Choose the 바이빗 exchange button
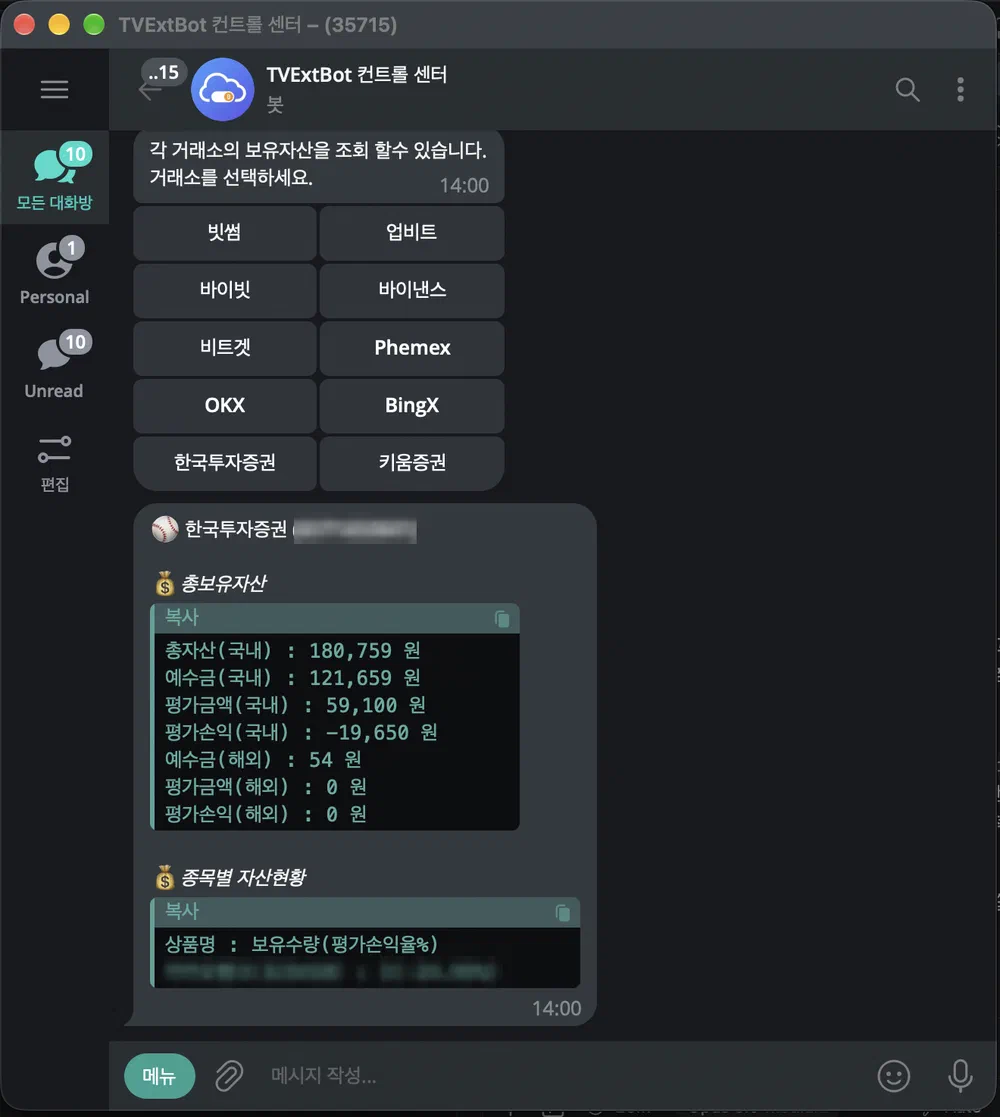1000x1117 pixels. [x=225, y=291]
